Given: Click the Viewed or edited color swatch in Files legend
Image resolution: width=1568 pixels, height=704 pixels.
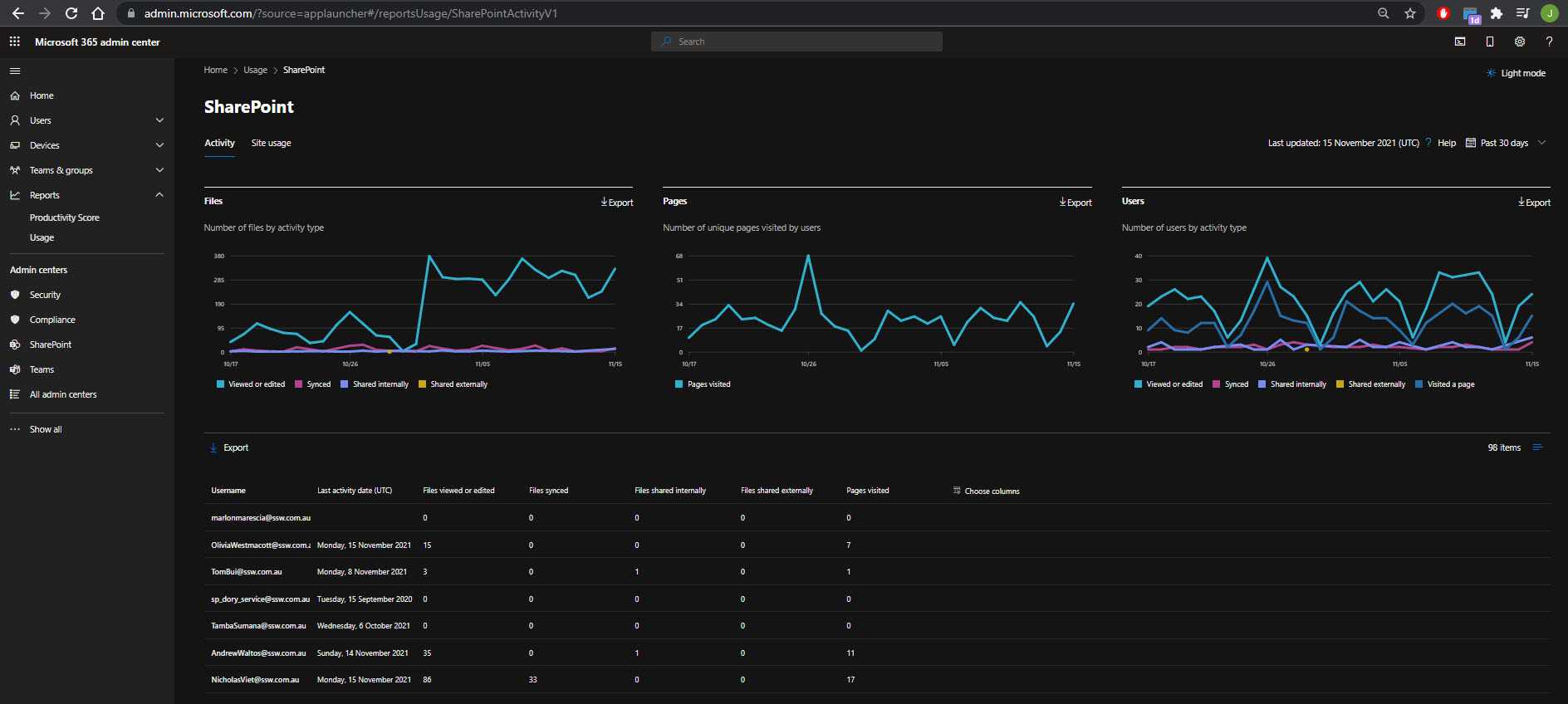Looking at the screenshot, I should click(x=220, y=384).
